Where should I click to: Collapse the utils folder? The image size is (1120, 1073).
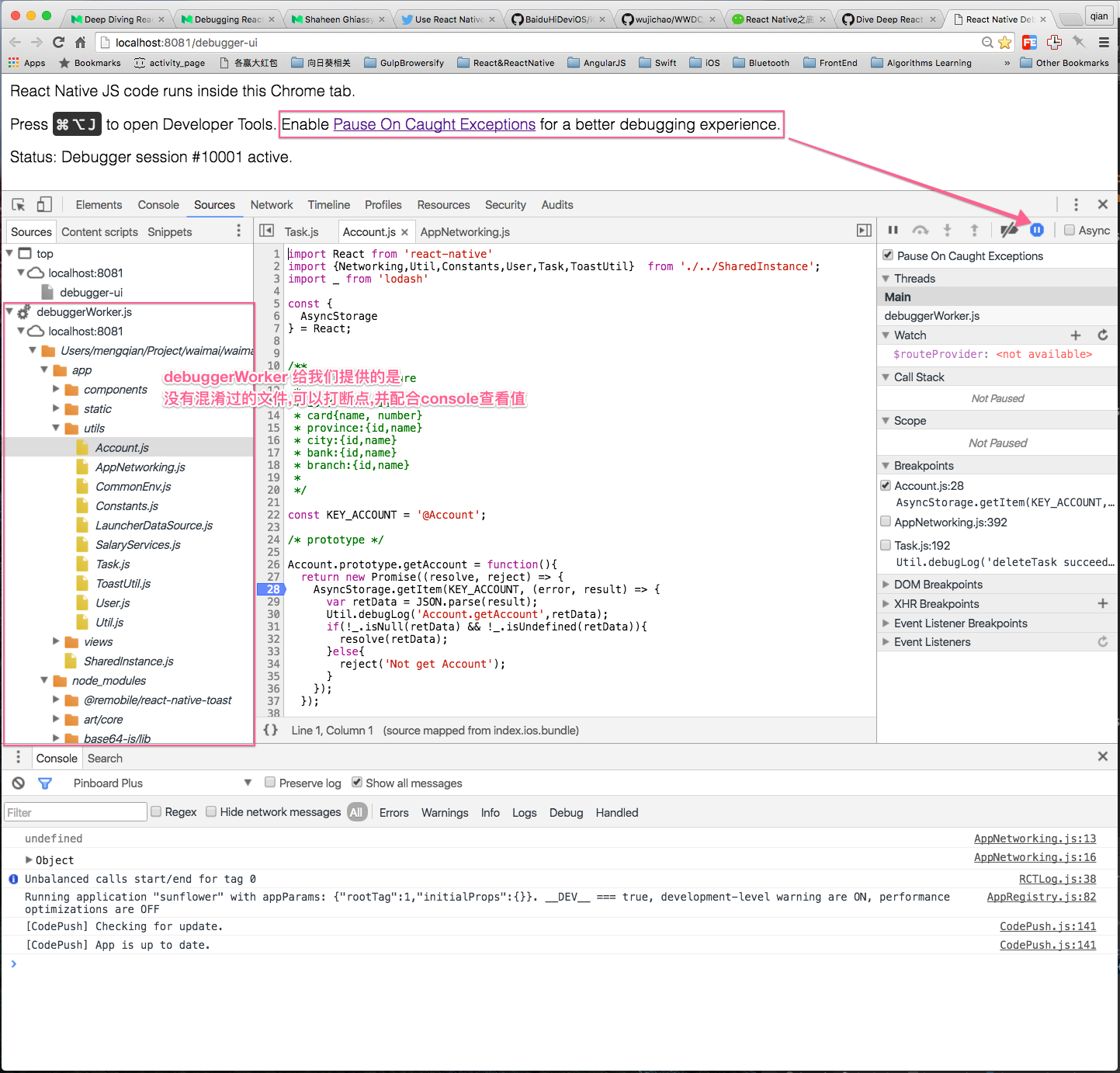click(x=56, y=428)
